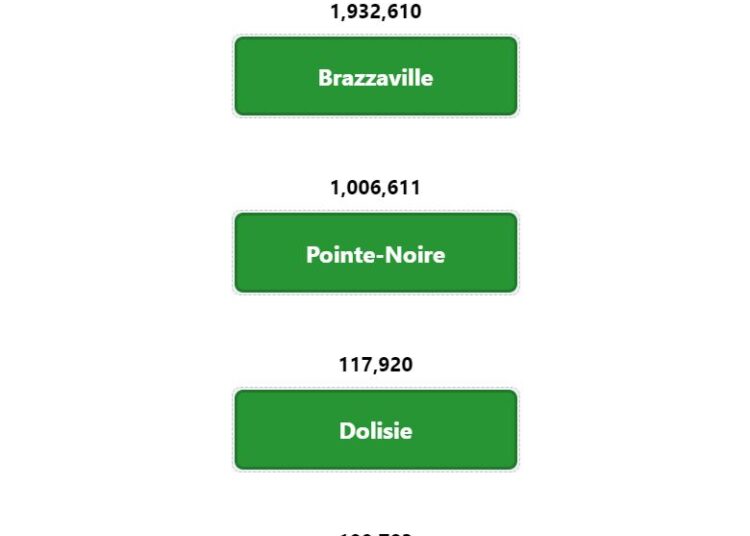Screen dimensions: 750x536
Task: Click the number above the Pointe-Noire button
Action: [x=375, y=188]
